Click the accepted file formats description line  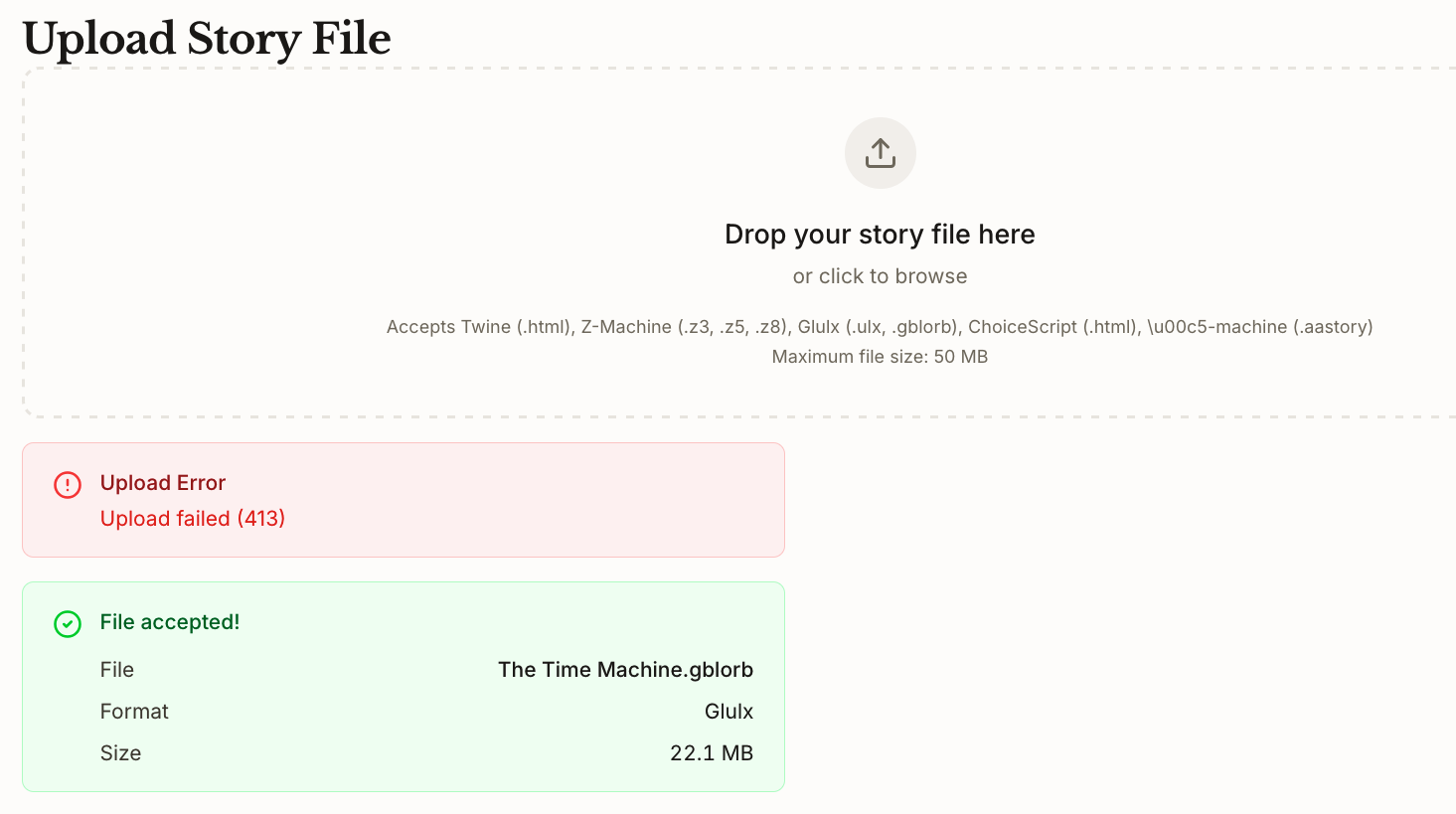[880, 327]
